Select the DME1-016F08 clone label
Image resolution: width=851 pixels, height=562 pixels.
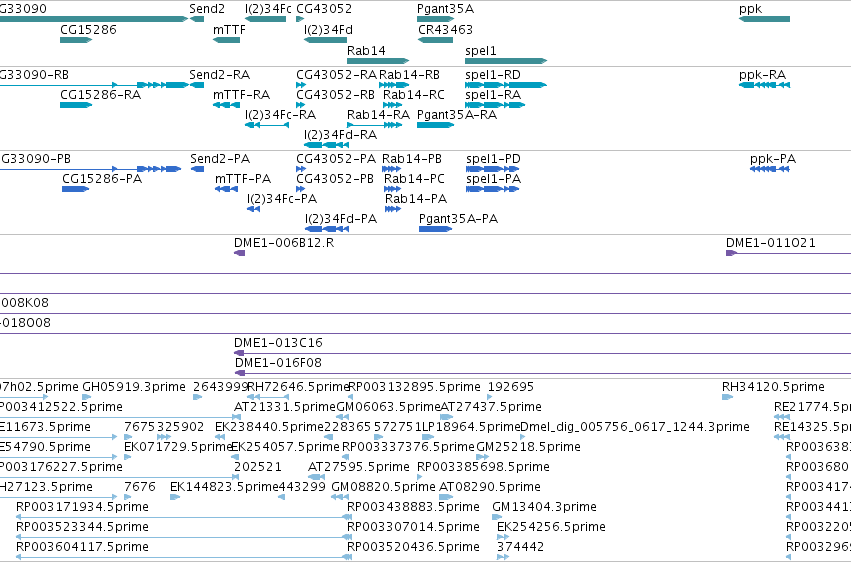(x=278, y=362)
